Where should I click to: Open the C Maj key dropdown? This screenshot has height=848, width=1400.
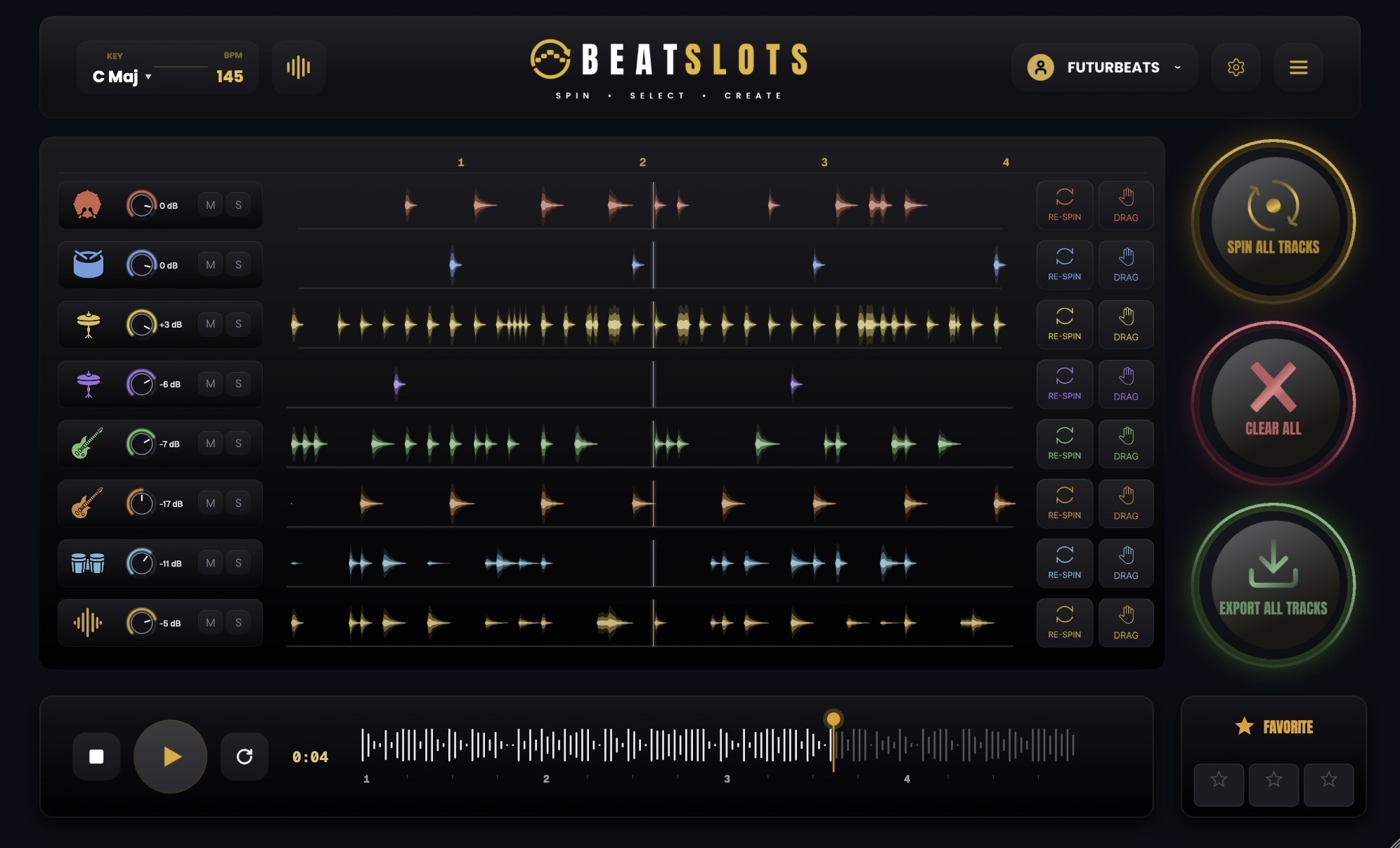pyautogui.click(x=122, y=76)
